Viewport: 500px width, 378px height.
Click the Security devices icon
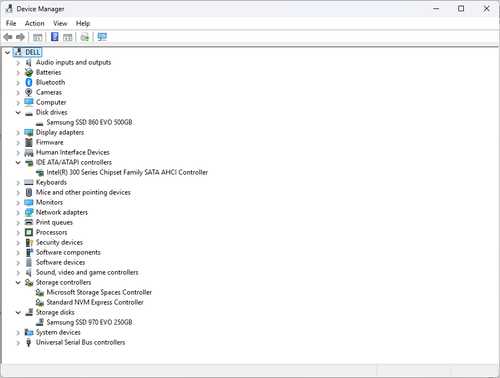click(29, 242)
